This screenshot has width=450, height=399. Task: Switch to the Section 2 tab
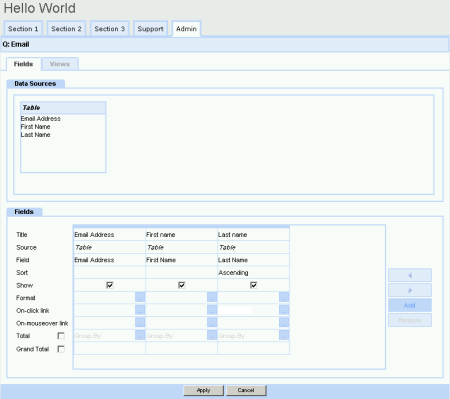[x=66, y=29]
